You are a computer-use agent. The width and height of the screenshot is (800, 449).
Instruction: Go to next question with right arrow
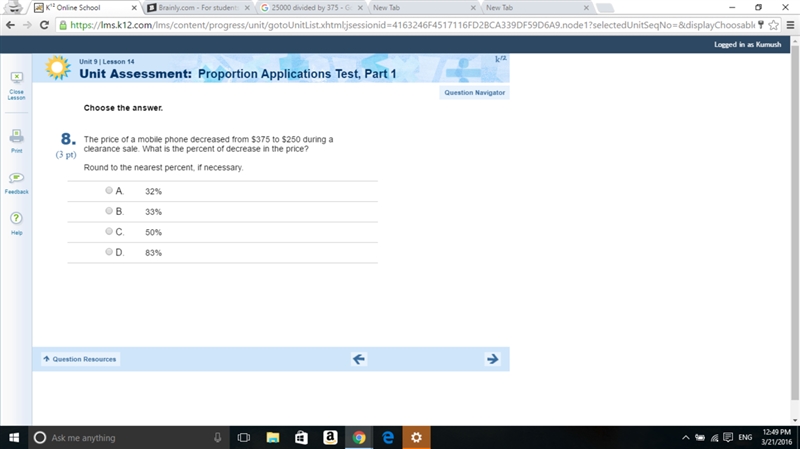[x=492, y=359]
